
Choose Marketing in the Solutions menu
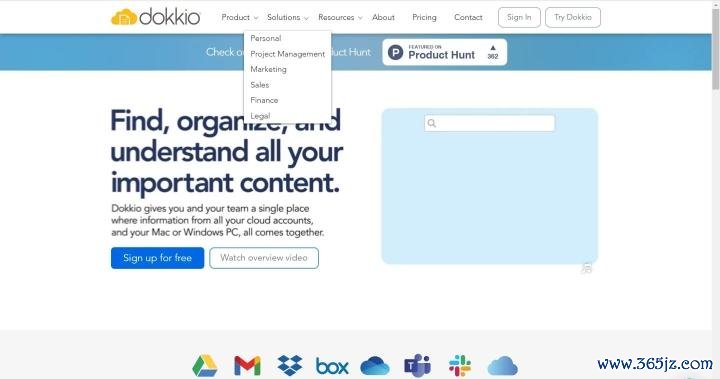(268, 69)
